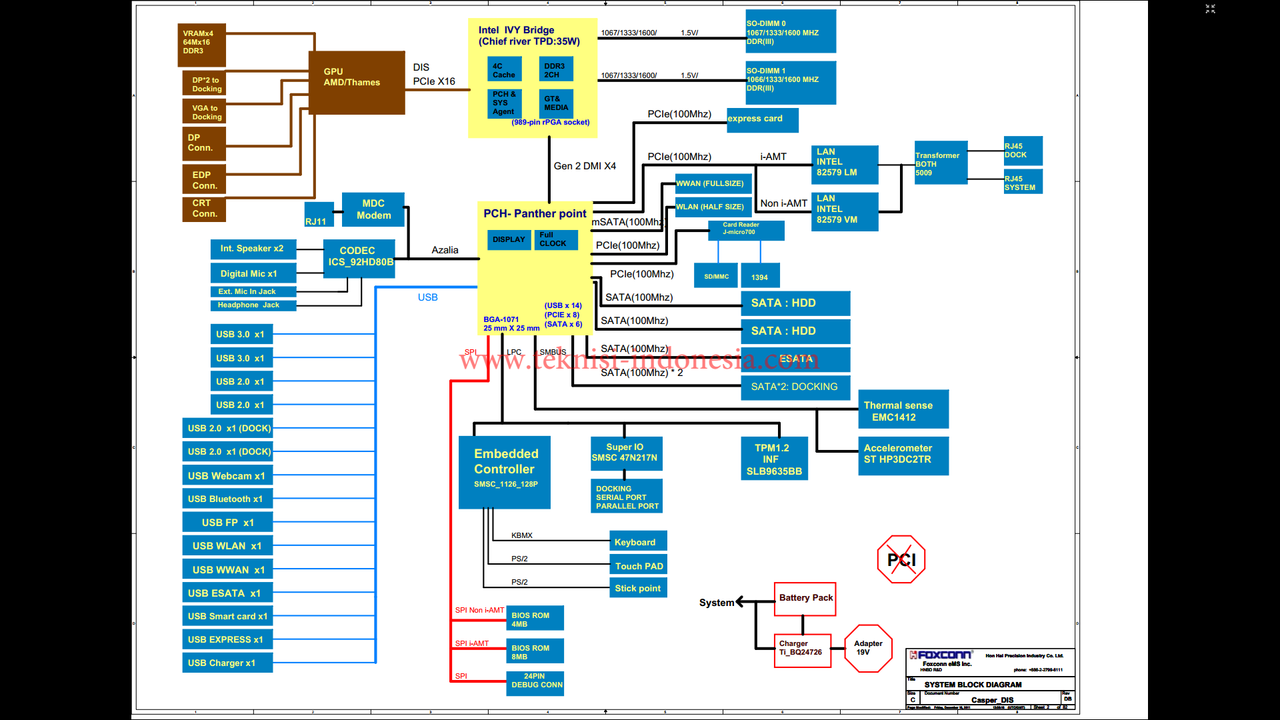Click the SO-DIMM 0 block
Image resolution: width=1280 pixels, height=720 pixels.
790,31
